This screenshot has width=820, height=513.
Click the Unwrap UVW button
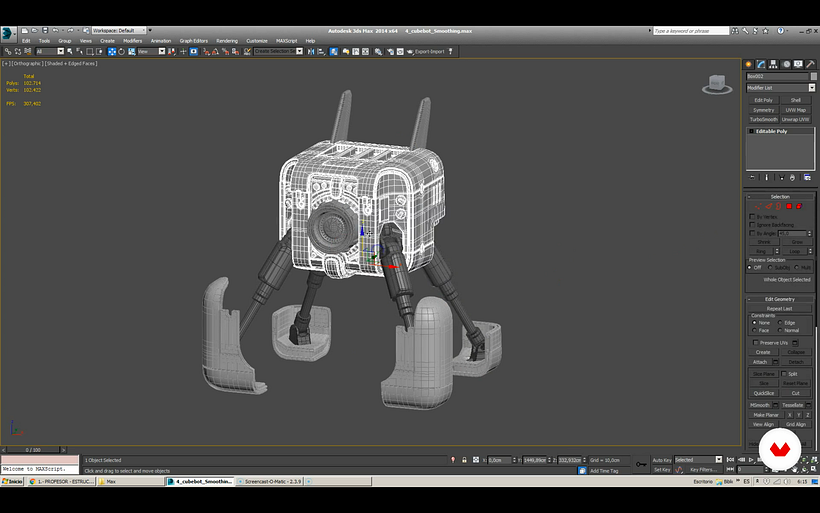pyautogui.click(x=796, y=120)
